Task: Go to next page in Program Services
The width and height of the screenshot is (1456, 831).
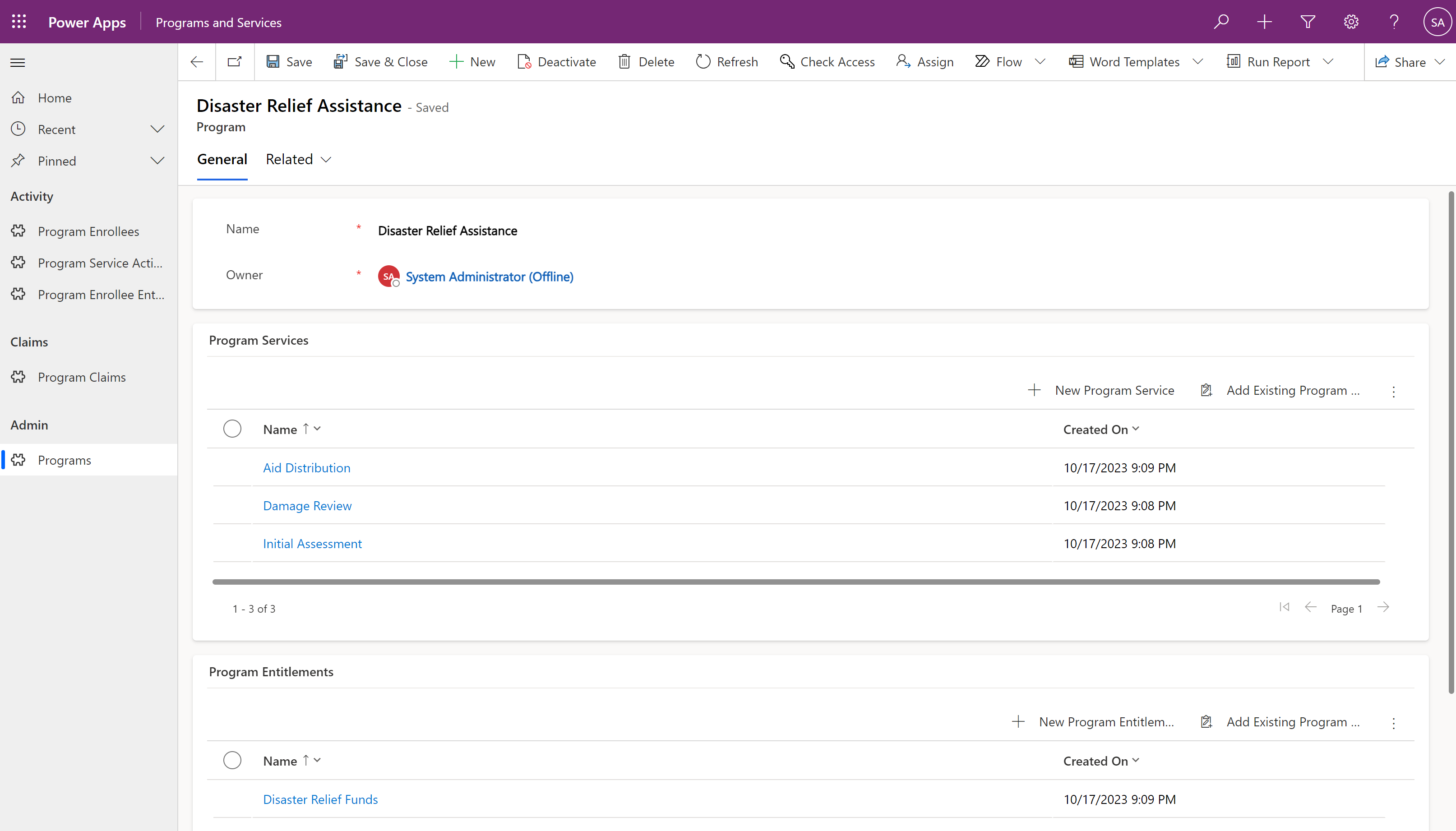Action: [x=1383, y=607]
